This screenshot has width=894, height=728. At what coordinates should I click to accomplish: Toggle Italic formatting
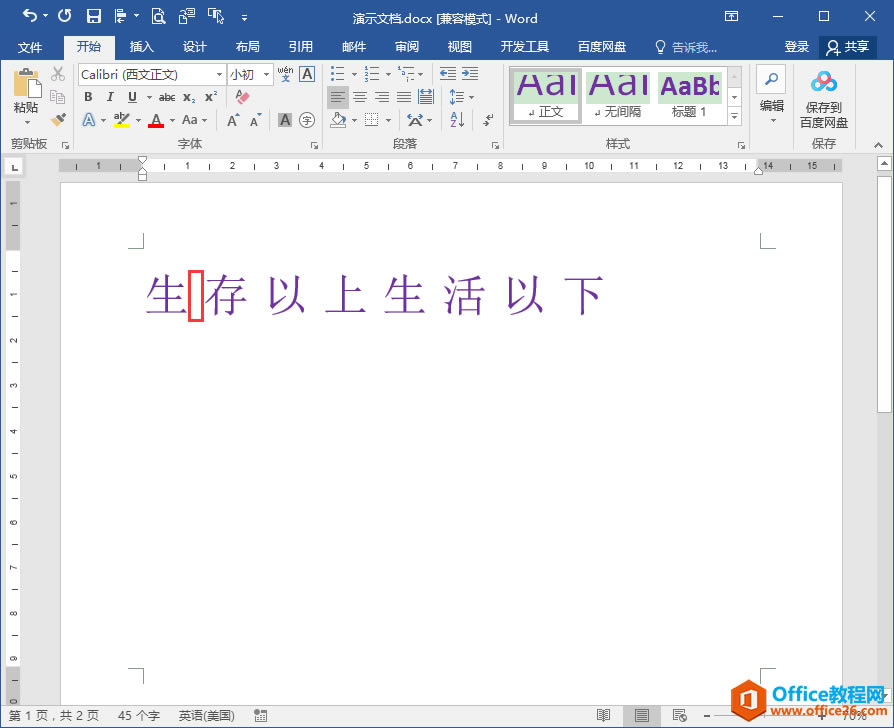[x=110, y=97]
